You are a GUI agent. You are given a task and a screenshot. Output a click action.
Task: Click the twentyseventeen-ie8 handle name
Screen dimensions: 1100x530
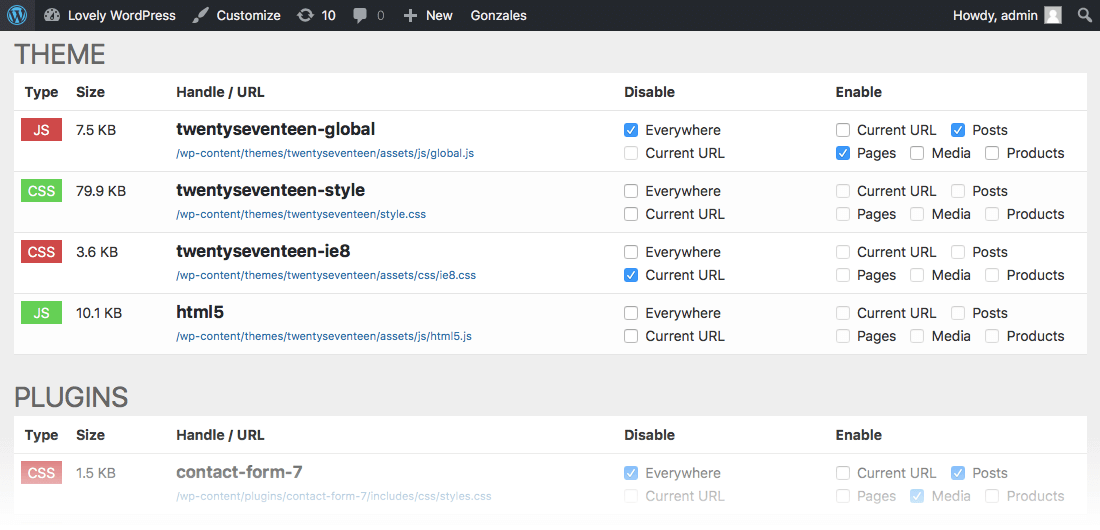tap(265, 251)
